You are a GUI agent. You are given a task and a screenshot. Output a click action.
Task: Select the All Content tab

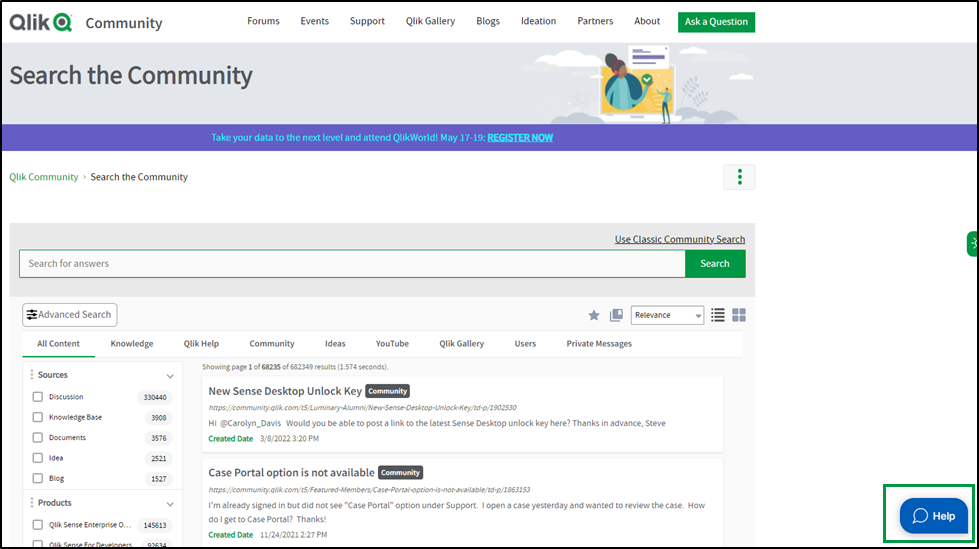58,344
